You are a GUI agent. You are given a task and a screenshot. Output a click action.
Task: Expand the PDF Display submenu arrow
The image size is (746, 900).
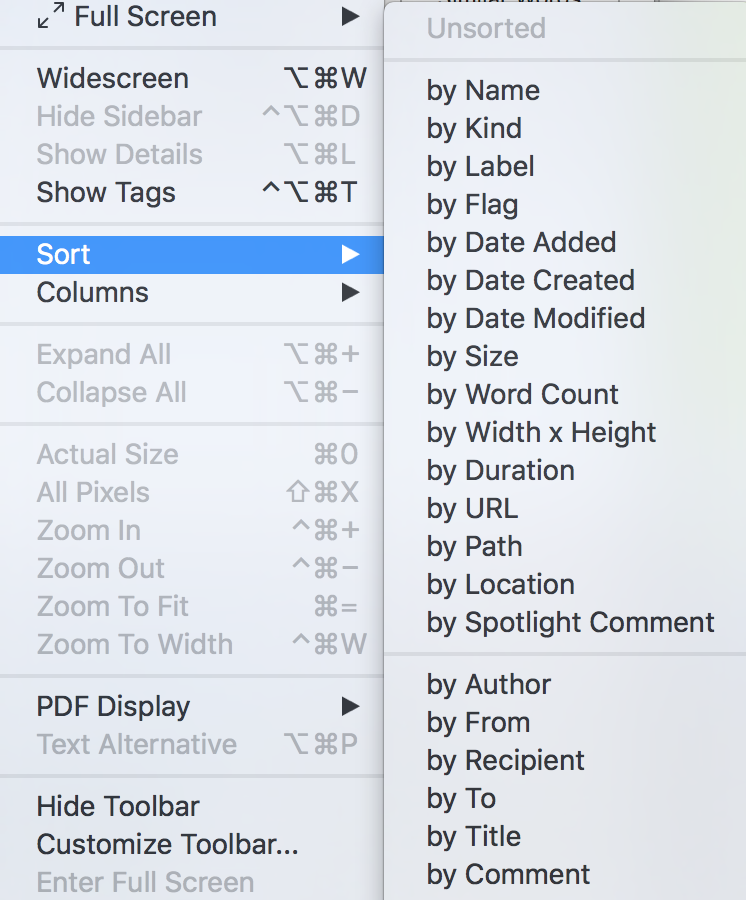click(350, 706)
